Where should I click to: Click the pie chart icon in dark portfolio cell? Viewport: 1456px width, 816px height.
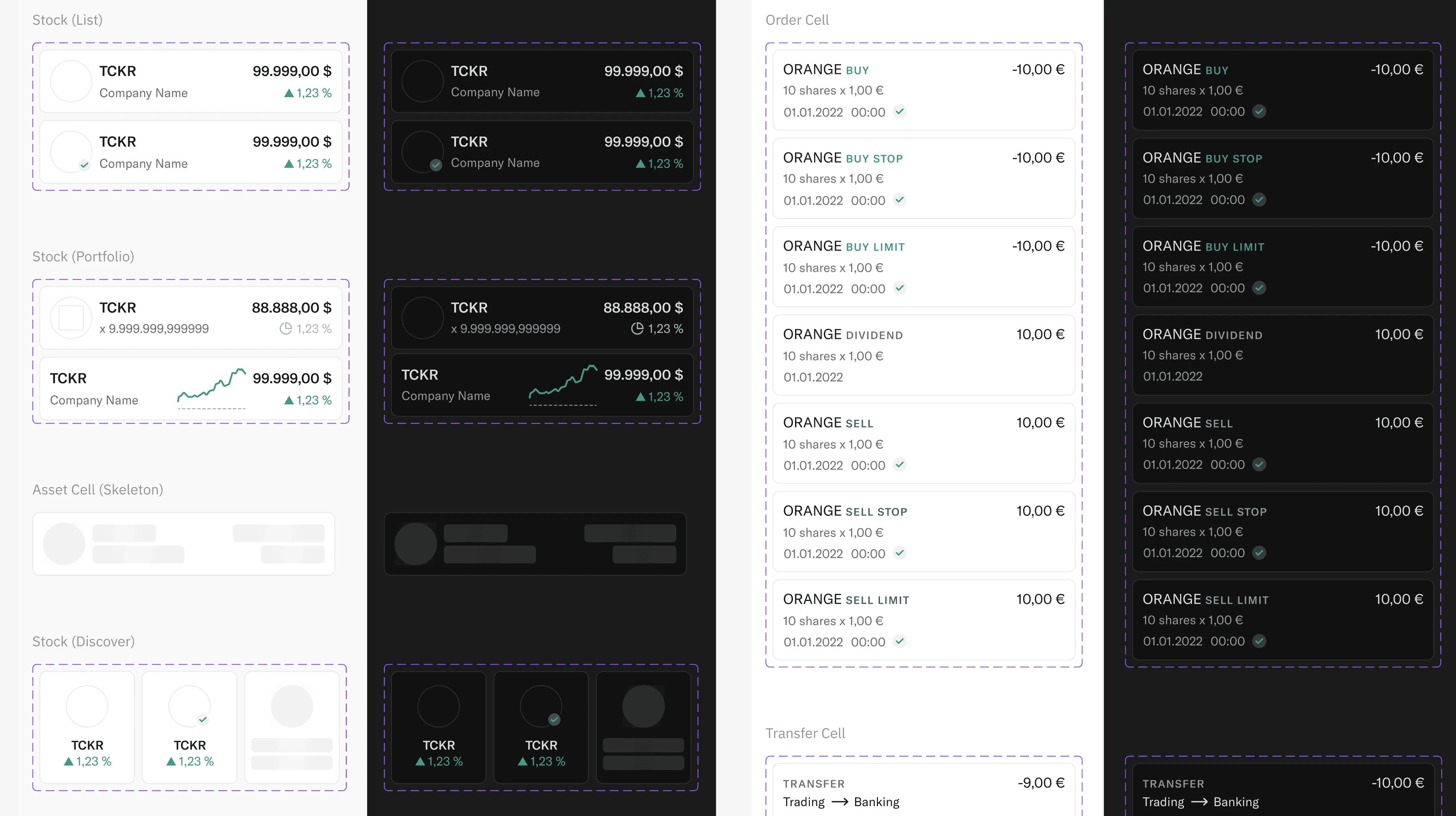tap(637, 328)
